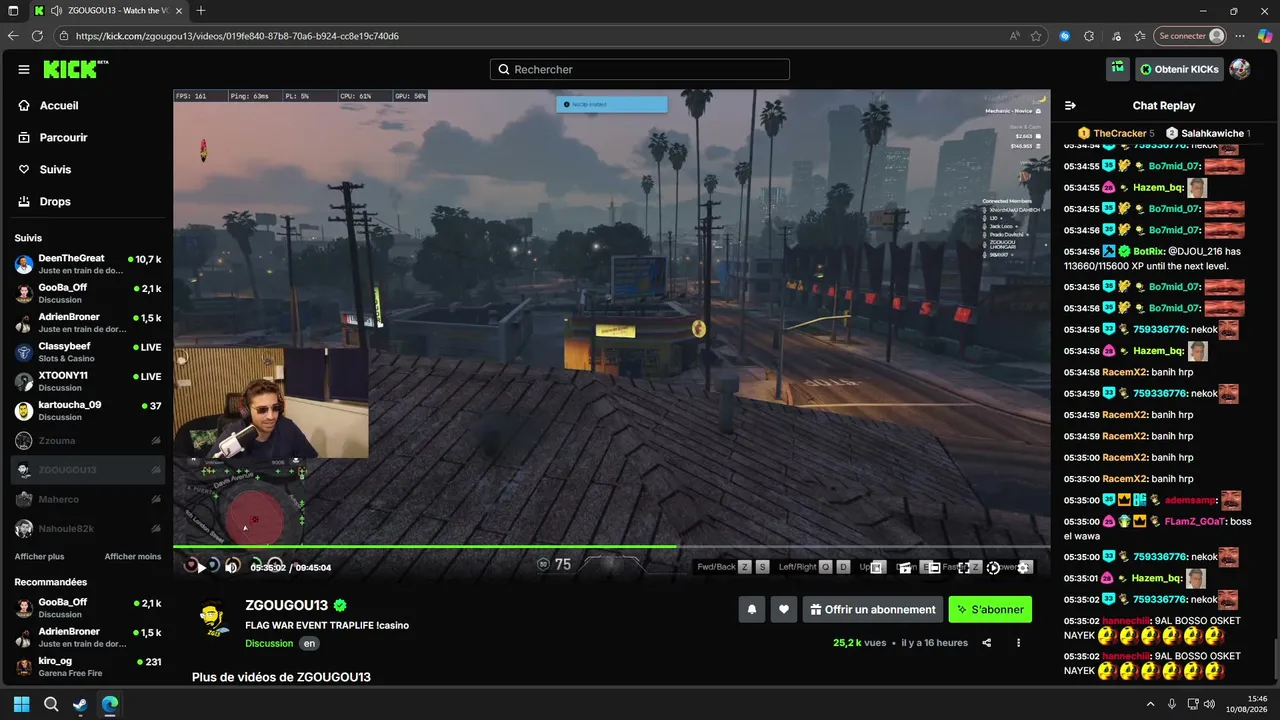The height and width of the screenshot is (720, 1280).
Task: Open video player settings gear
Action: point(1024,567)
